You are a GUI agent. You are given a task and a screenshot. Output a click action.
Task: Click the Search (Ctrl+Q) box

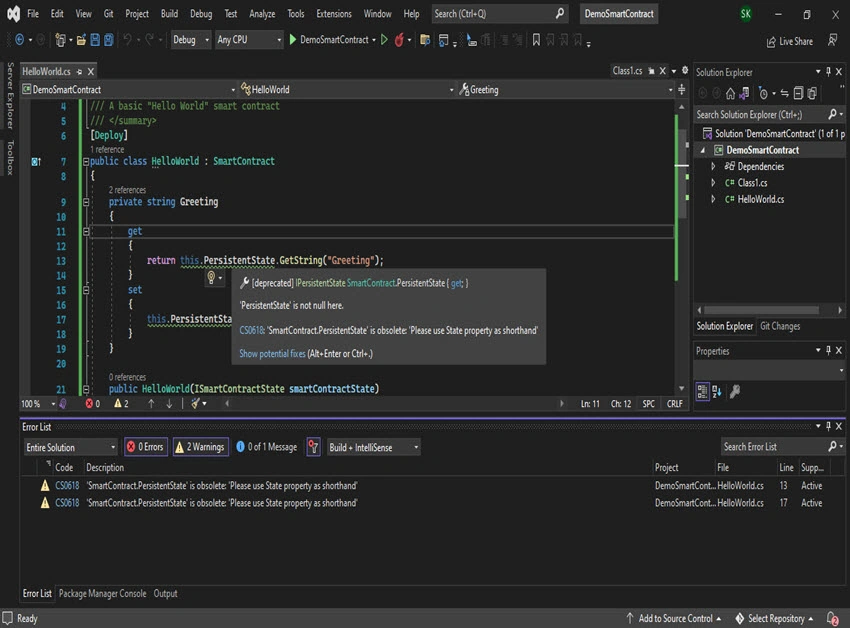click(500, 14)
